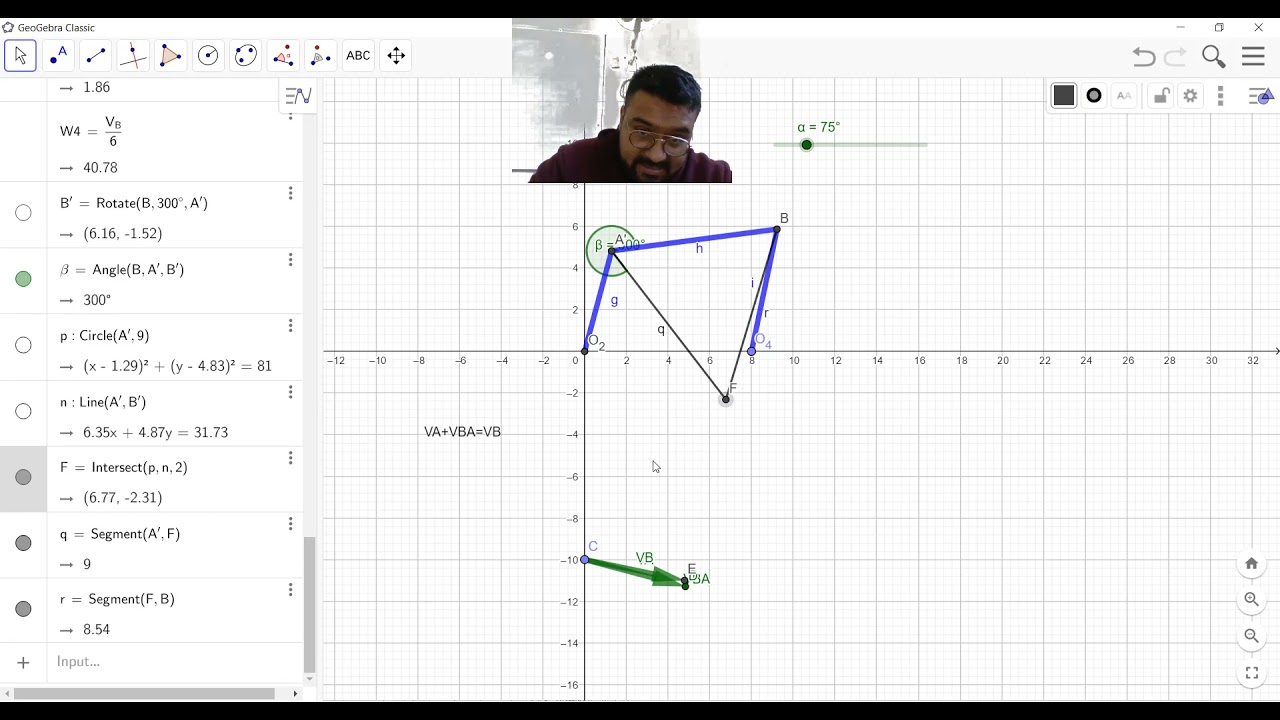The image size is (1280, 720).
Task: Click the Redo arrow
Action: pyautogui.click(x=1176, y=57)
